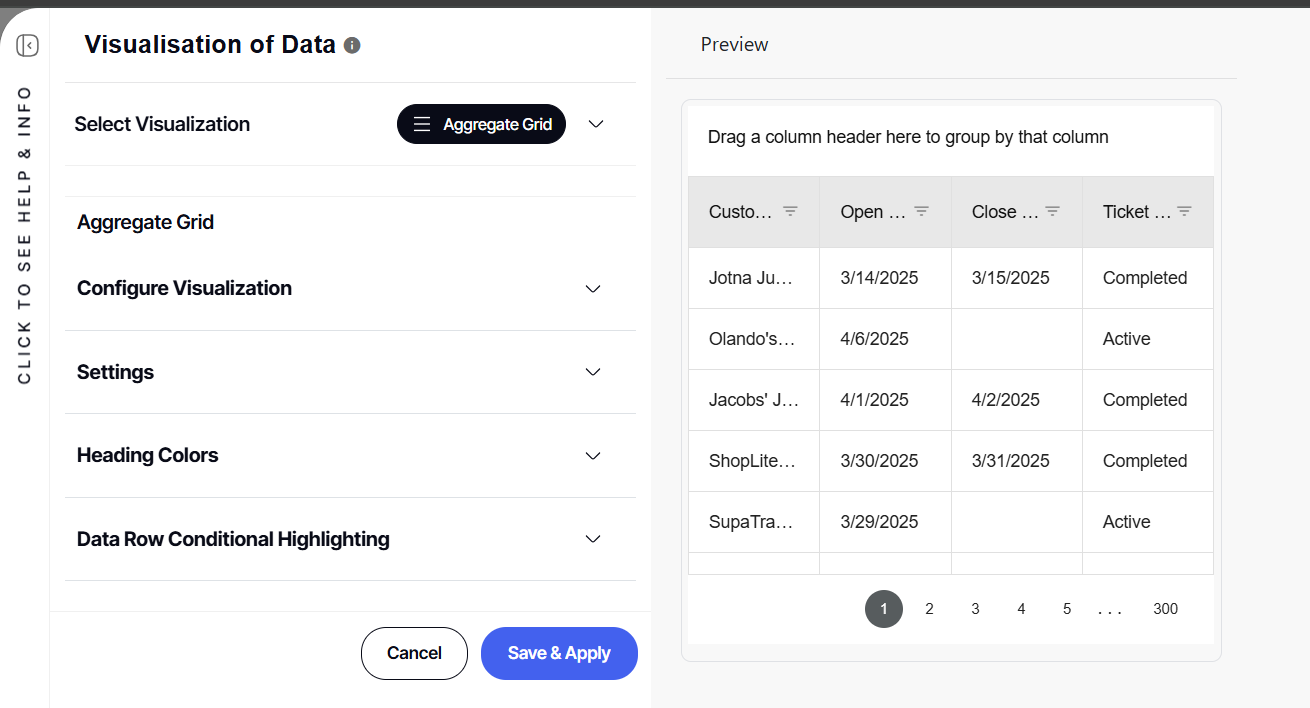Click Completed status in Jotna row

pos(1148,278)
